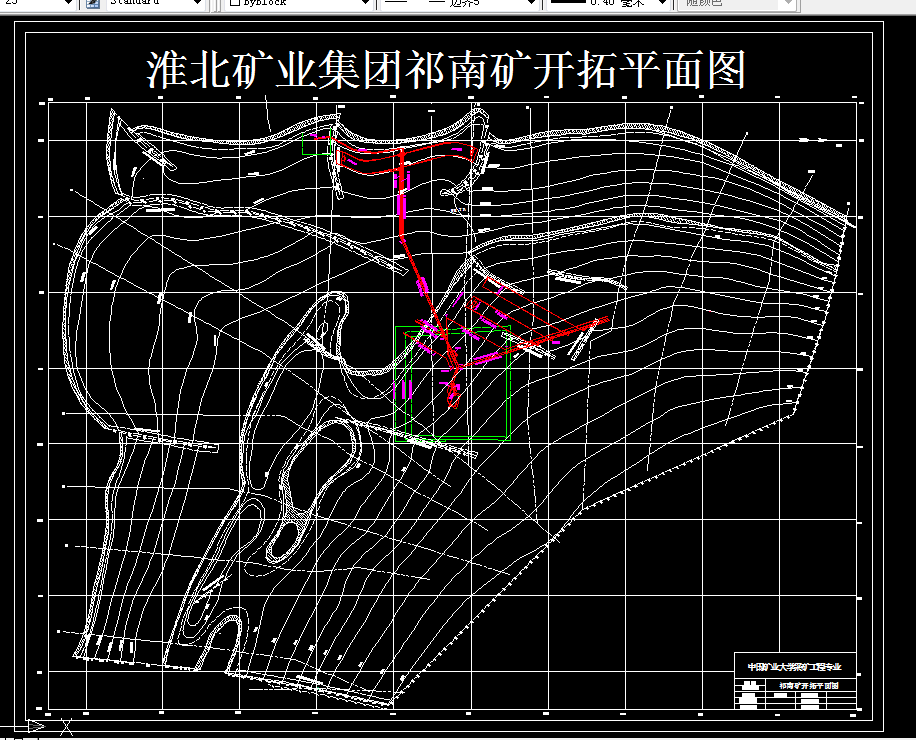
Task: Click the text style icon beside Standard
Action: pos(93,5)
